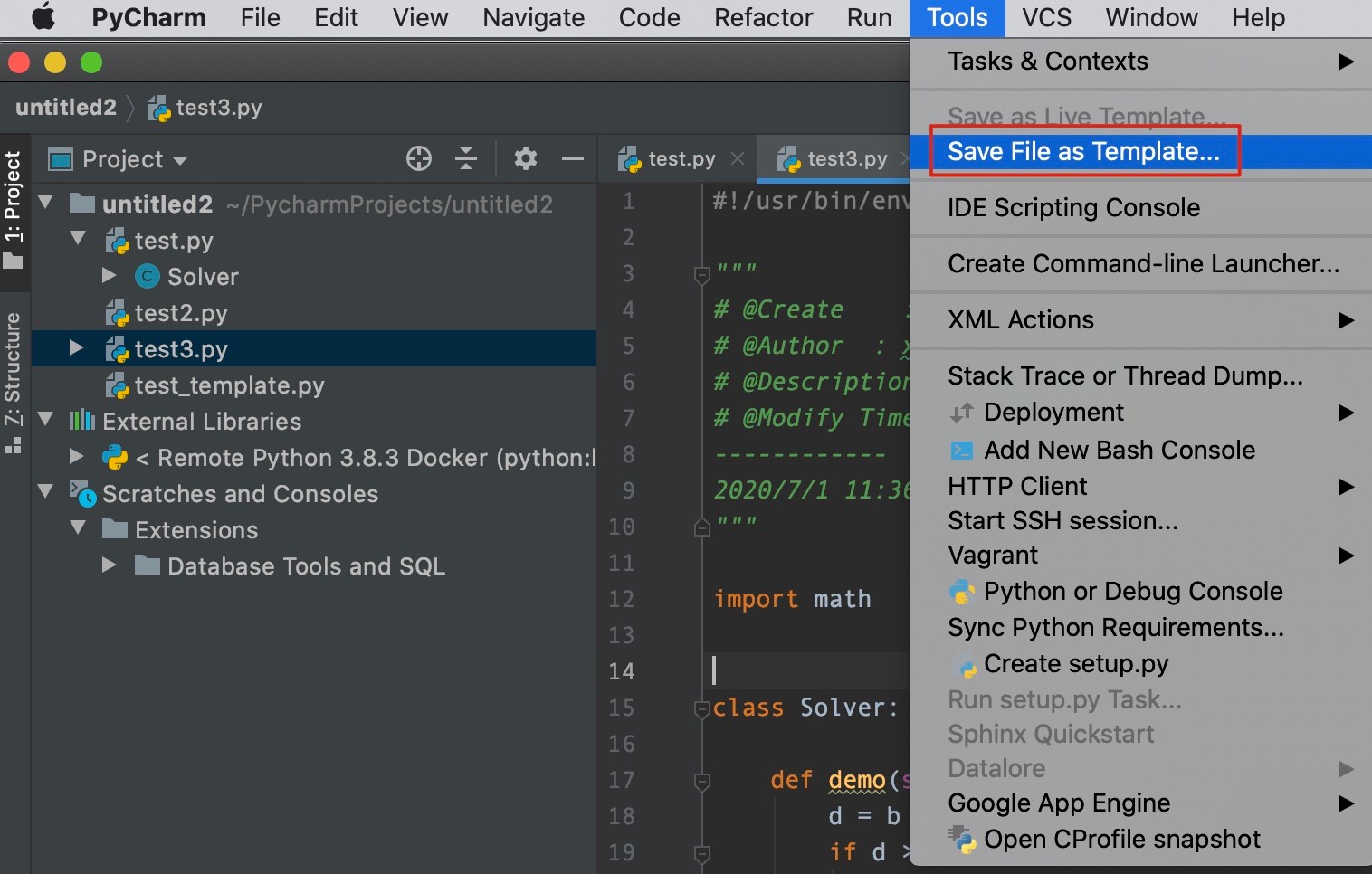Image resolution: width=1372 pixels, height=874 pixels.
Task: Click the test3.py breadcrumb file icon
Action: click(x=158, y=108)
